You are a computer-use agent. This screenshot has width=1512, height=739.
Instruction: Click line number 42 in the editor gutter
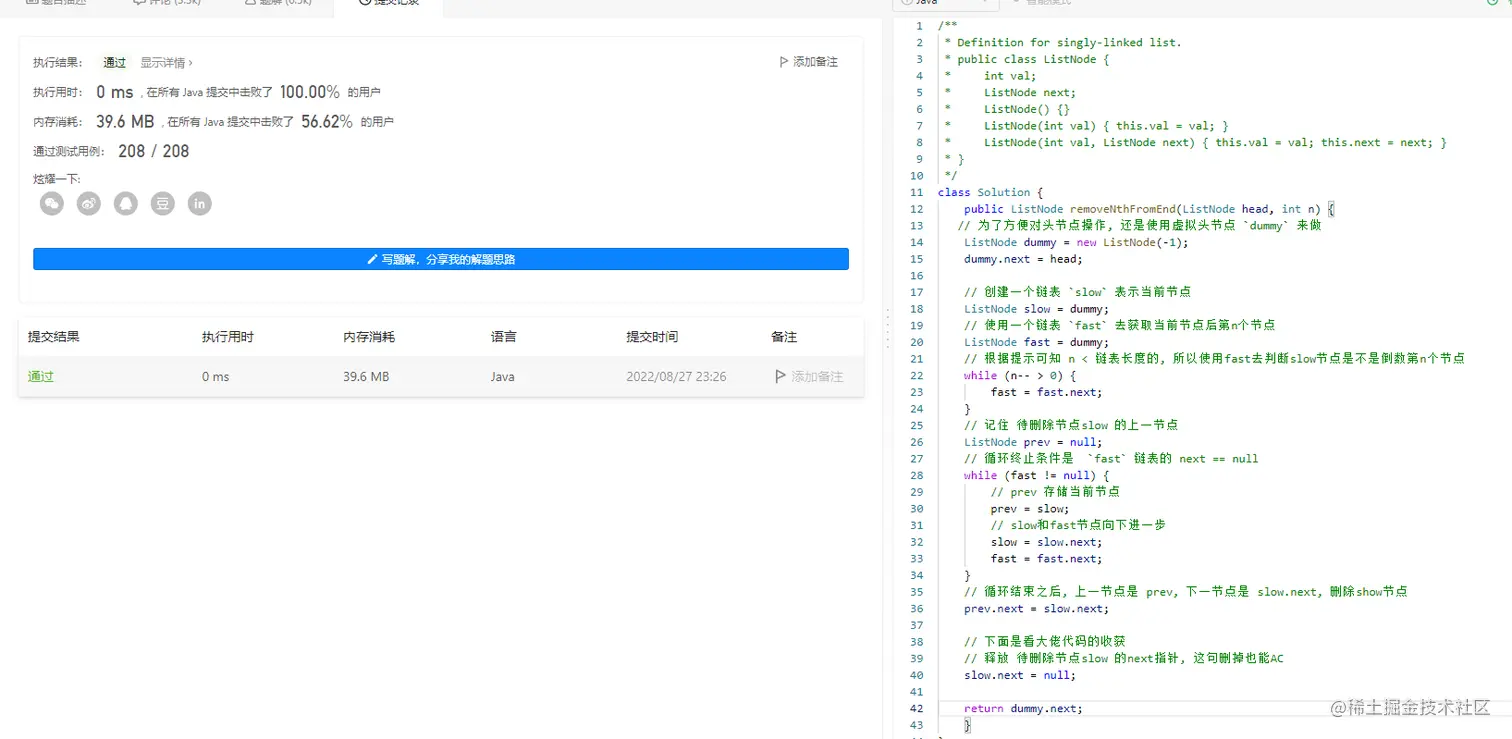pyautogui.click(x=917, y=708)
